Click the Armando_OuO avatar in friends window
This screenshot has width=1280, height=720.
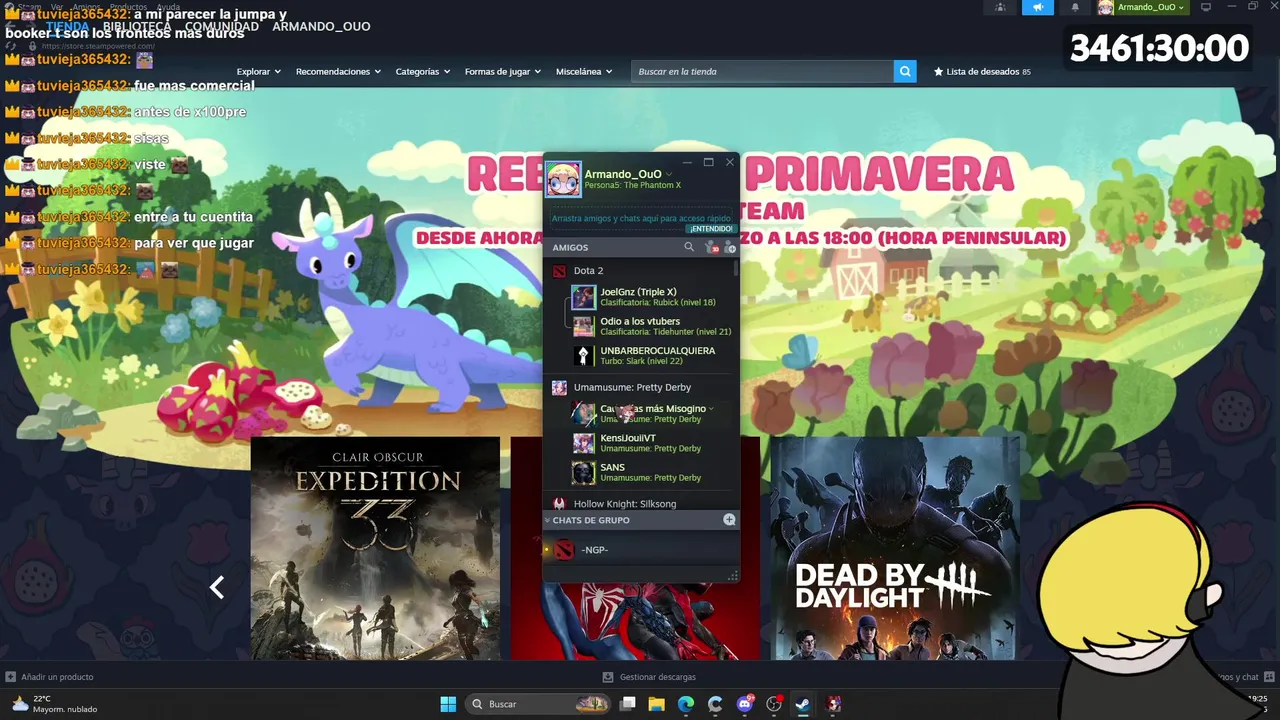pyautogui.click(x=563, y=179)
